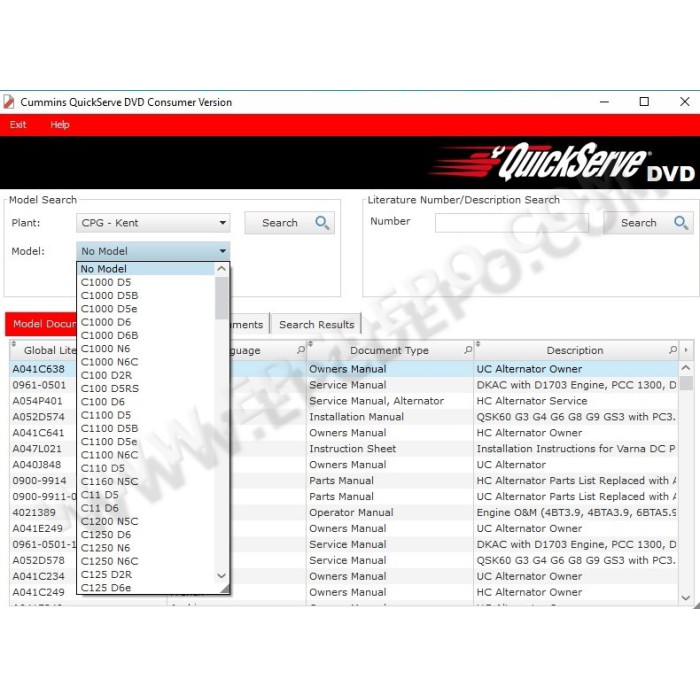Click Search button beside Number field

click(648, 223)
